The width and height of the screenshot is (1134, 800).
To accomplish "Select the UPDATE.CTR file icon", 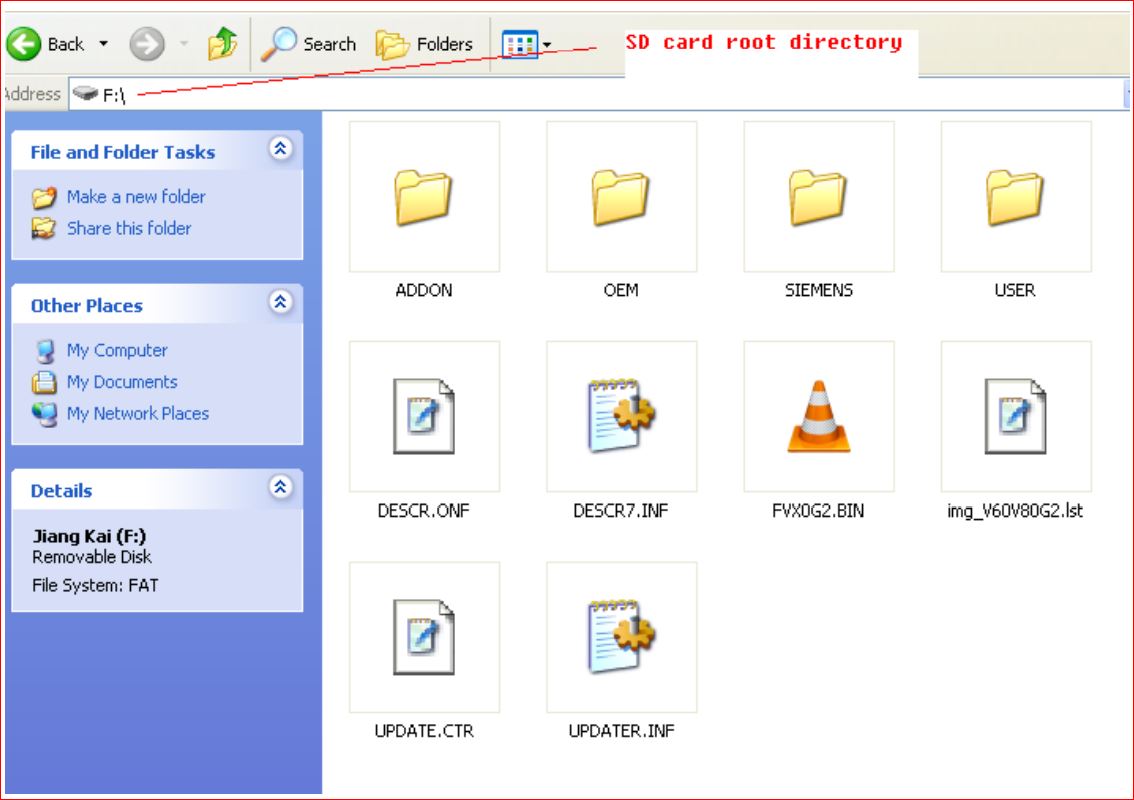I will [x=424, y=637].
